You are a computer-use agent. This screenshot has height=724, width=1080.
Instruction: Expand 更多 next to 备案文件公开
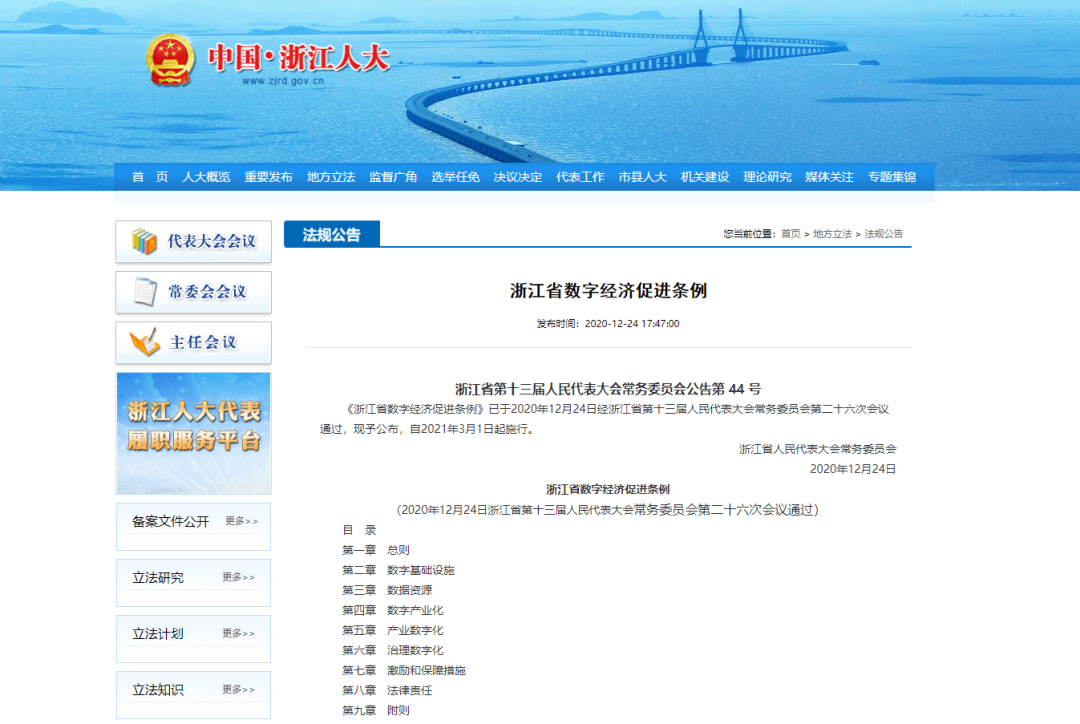click(x=241, y=521)
